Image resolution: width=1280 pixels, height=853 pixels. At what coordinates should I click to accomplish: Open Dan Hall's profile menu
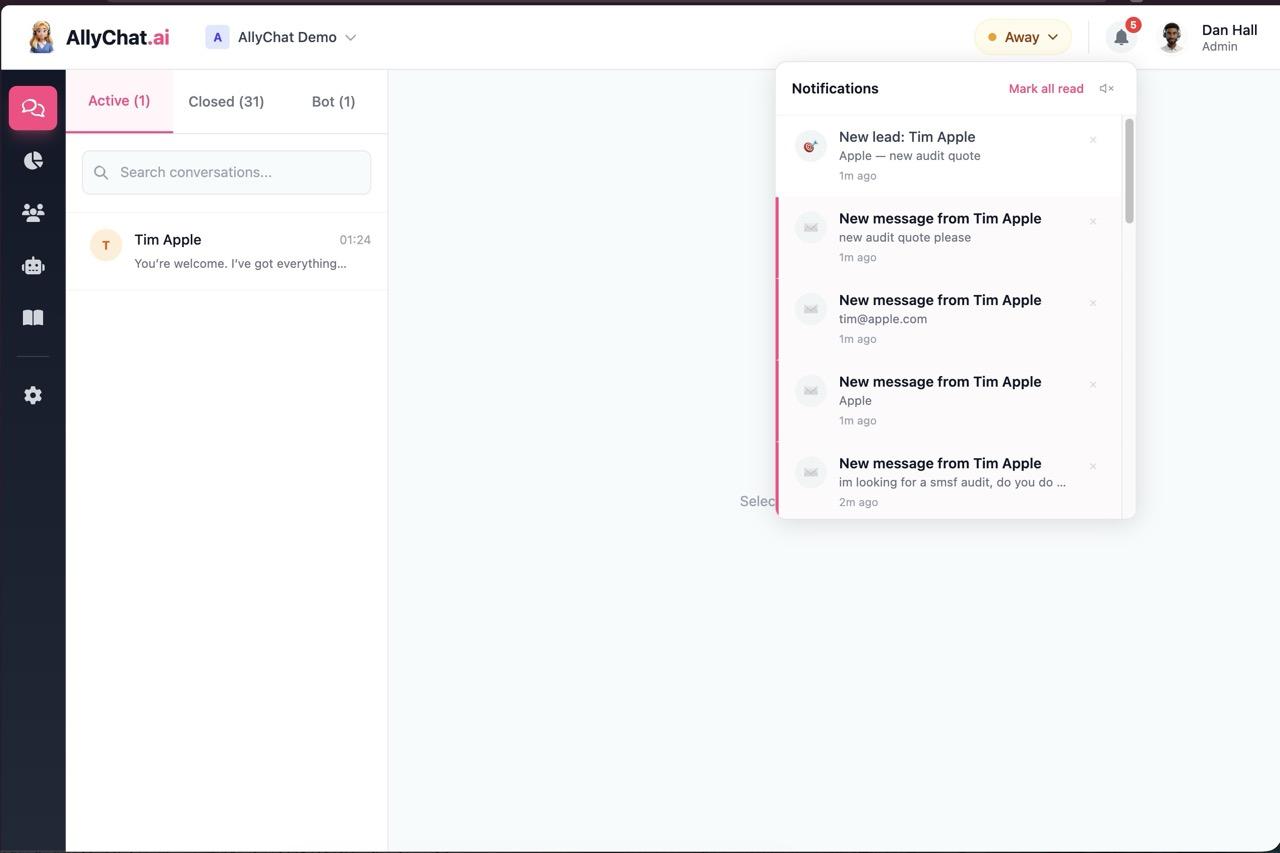[1208, 37]
